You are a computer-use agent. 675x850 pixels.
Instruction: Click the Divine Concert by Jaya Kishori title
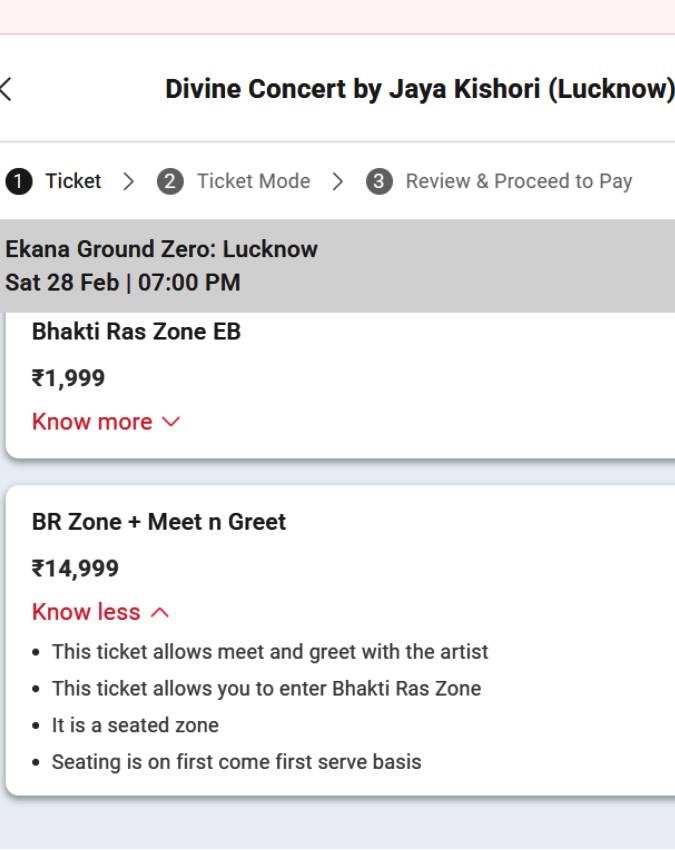(x=420, y=89)
